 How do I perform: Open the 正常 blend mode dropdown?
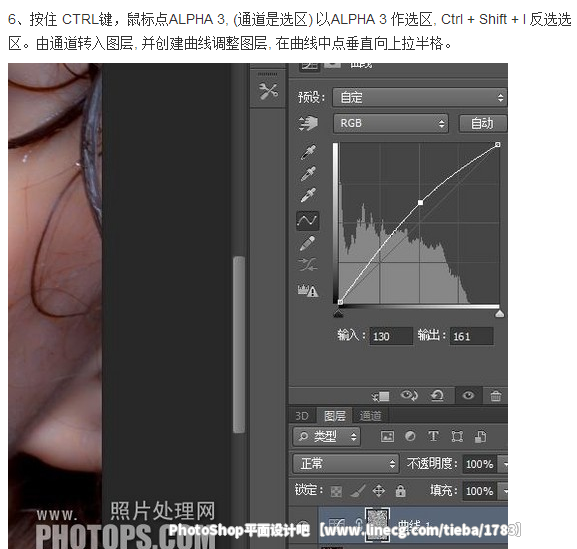point(346,464)
